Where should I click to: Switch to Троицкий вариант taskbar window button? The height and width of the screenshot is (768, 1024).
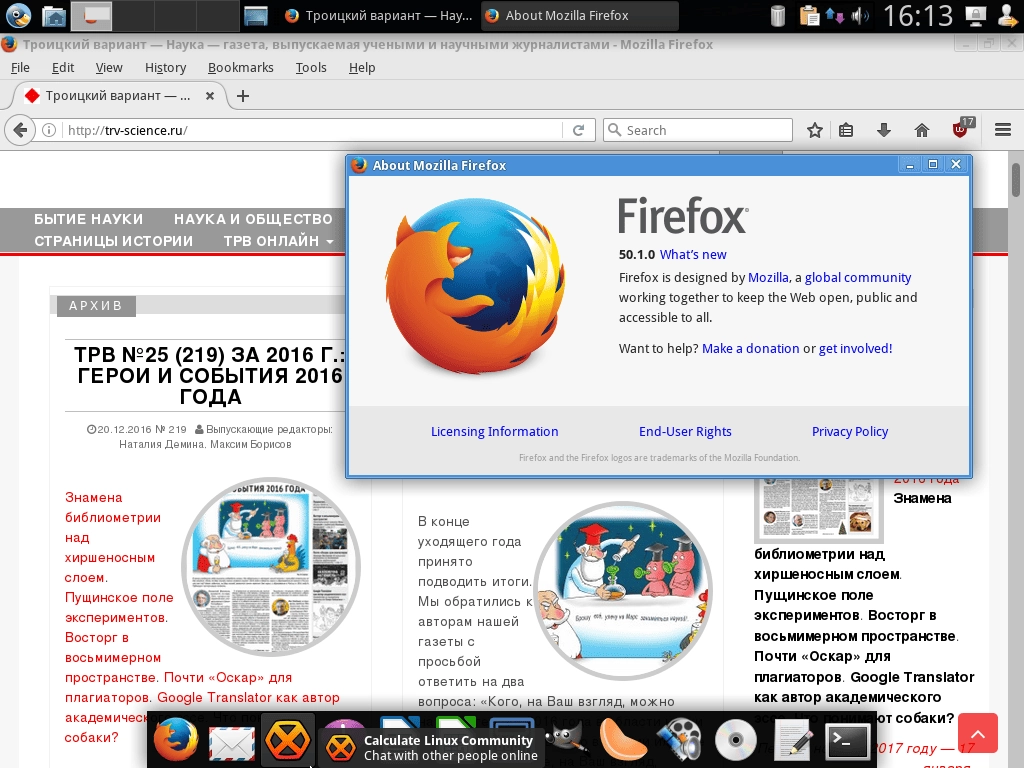click(379, 16)
